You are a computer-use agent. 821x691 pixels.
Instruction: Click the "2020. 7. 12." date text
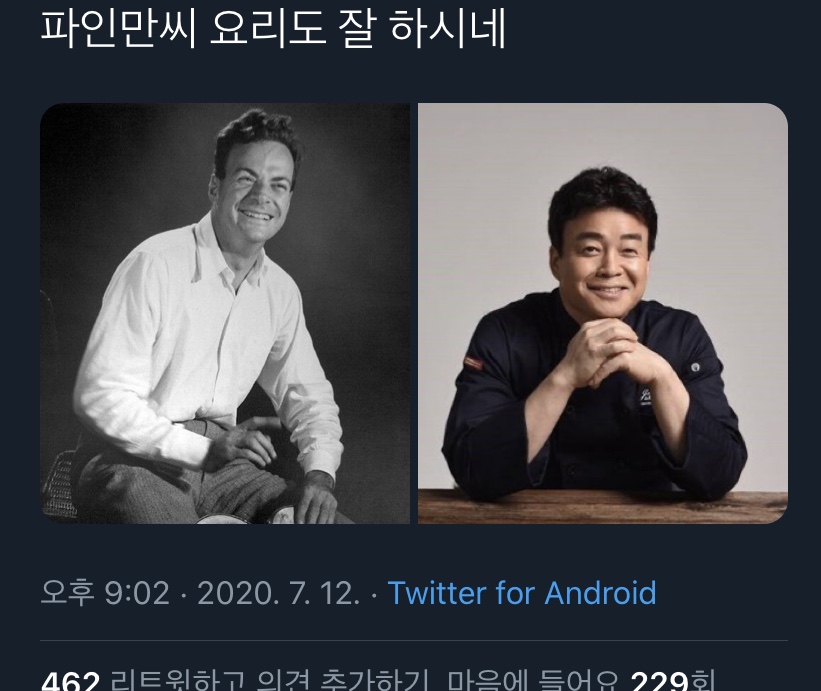pyautogui.click(x=278, y=593)
